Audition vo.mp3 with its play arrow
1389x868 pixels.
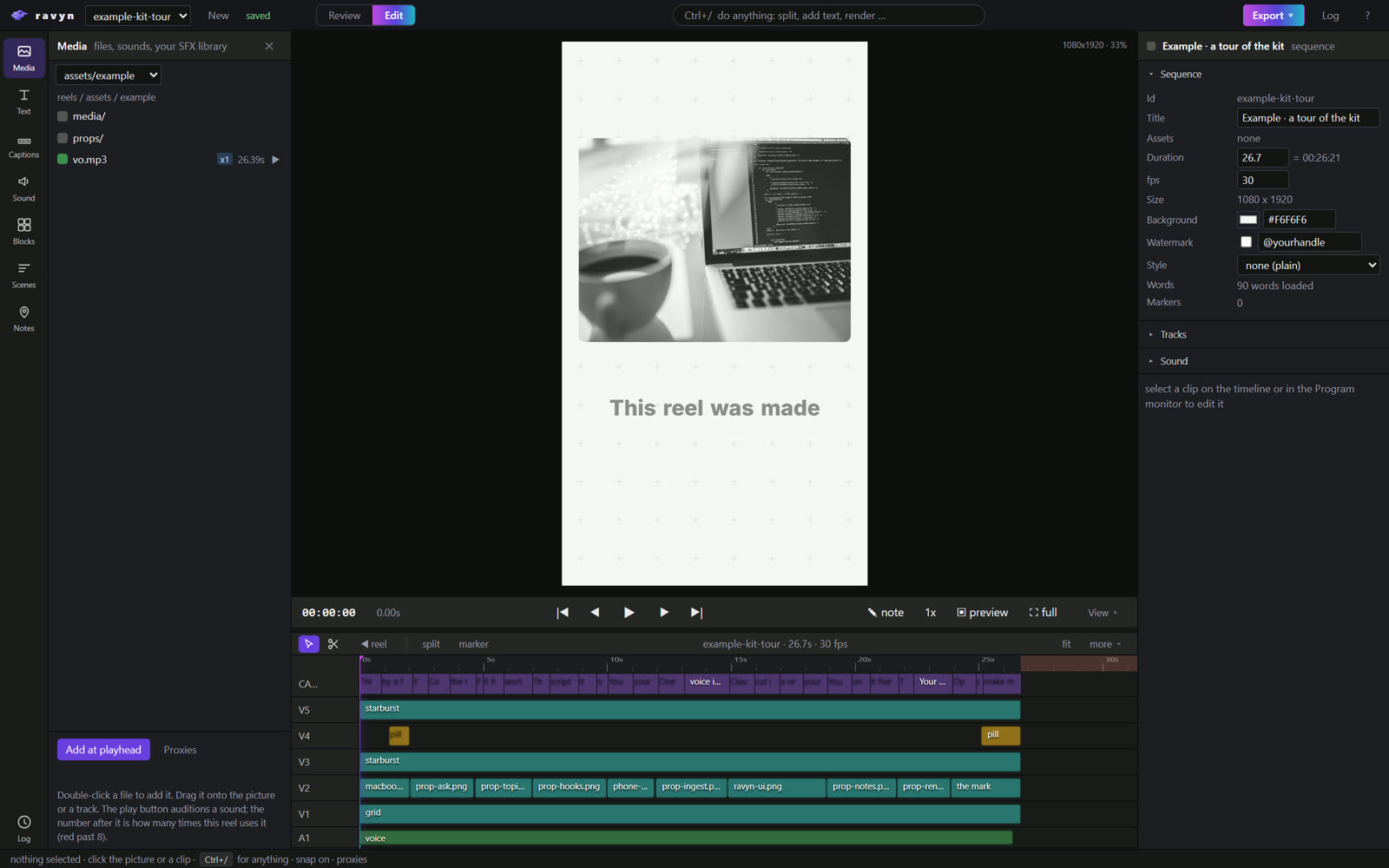coord(276,160)
